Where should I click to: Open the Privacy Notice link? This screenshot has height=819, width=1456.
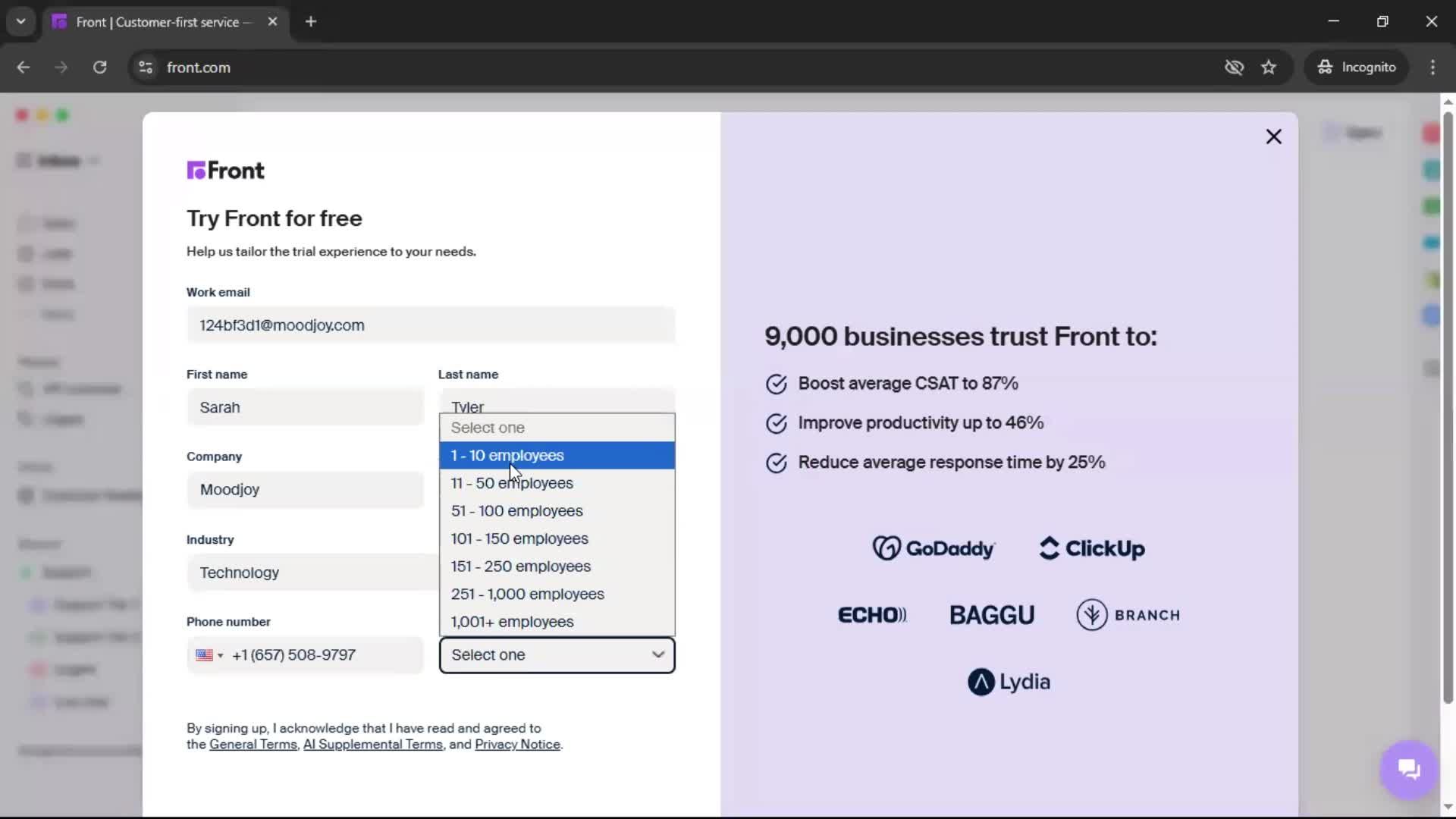coord(517,745)
